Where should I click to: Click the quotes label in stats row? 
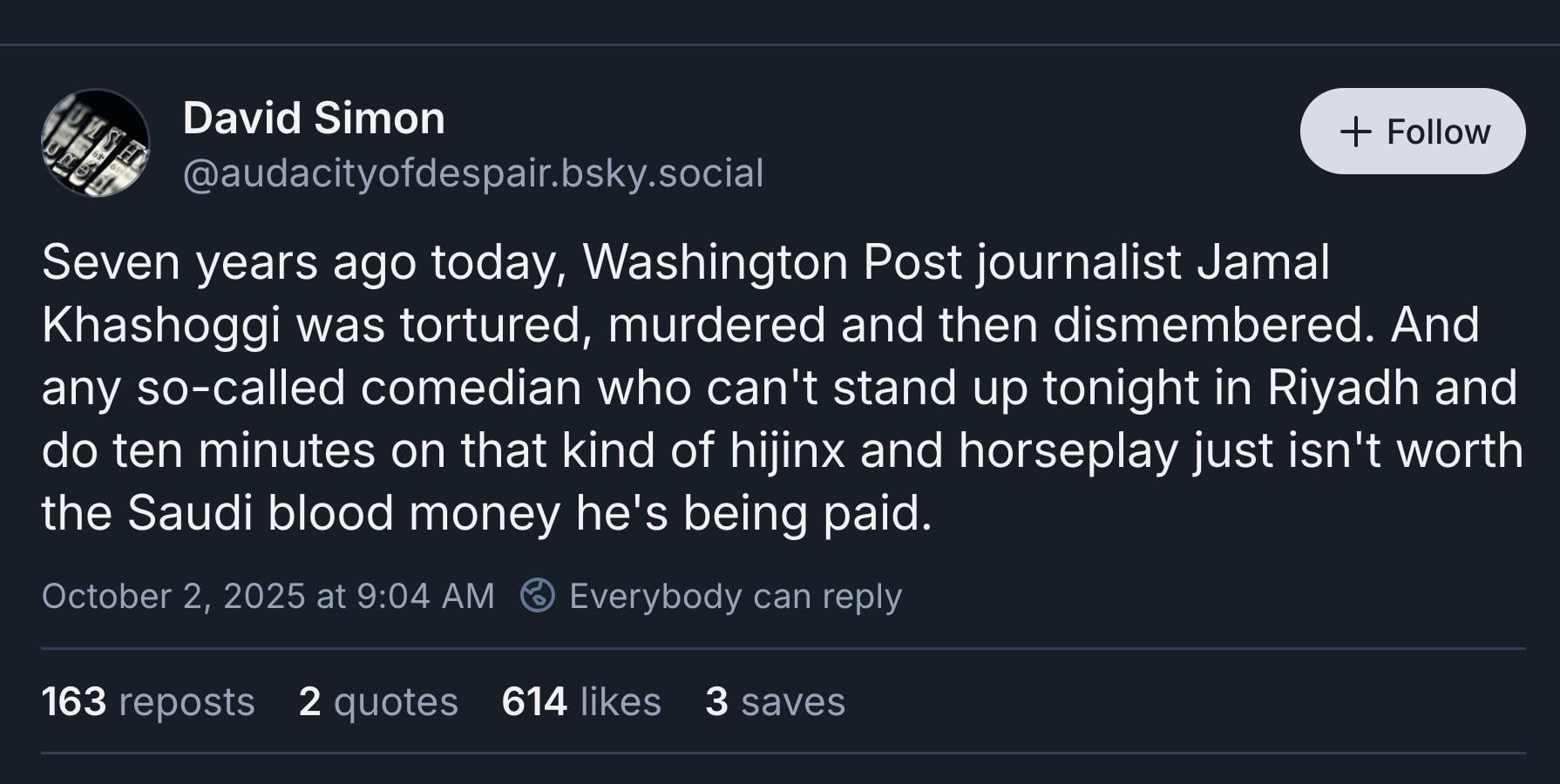pos(396,701)
